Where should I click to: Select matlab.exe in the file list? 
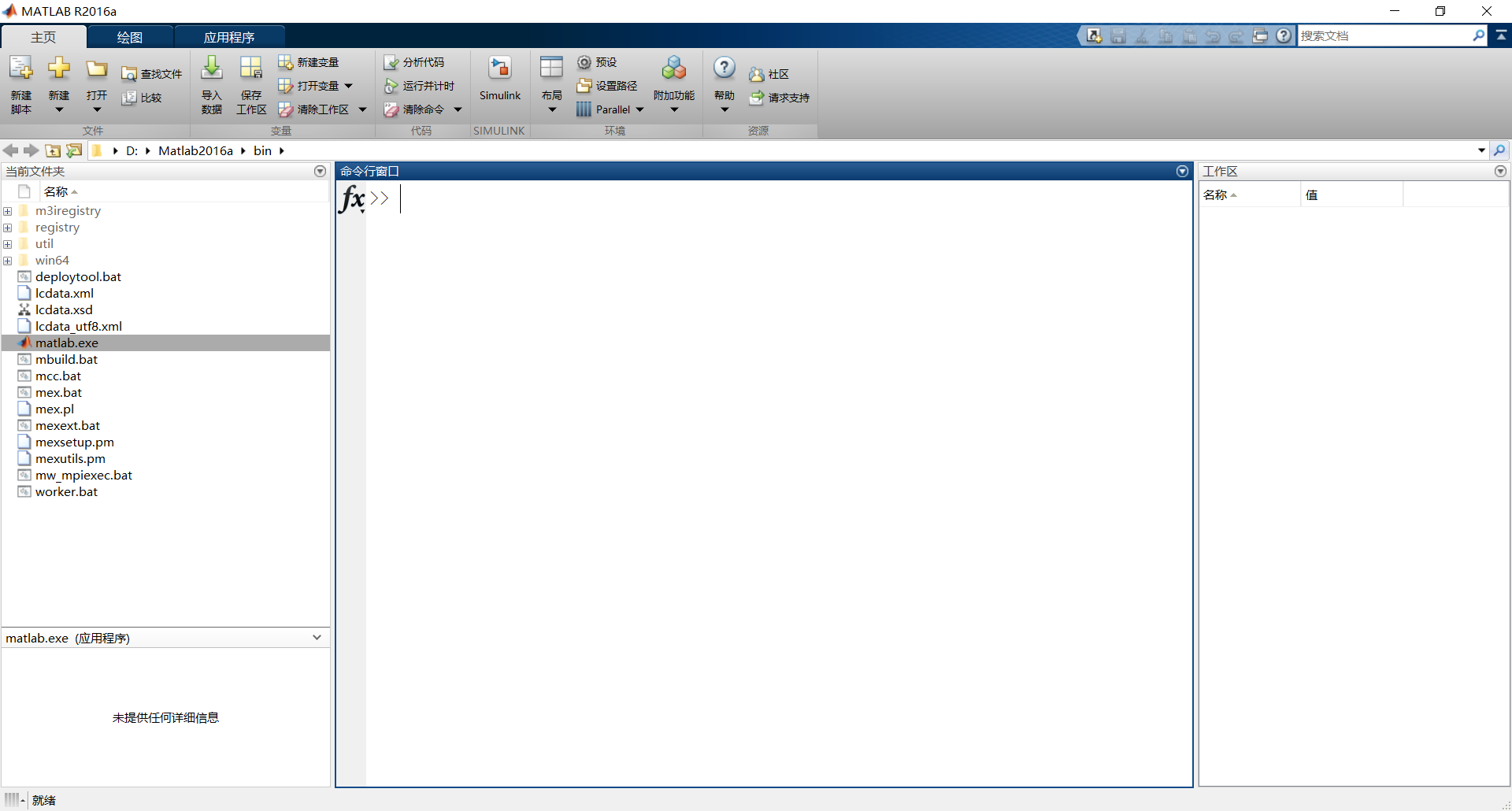point(165,343)
